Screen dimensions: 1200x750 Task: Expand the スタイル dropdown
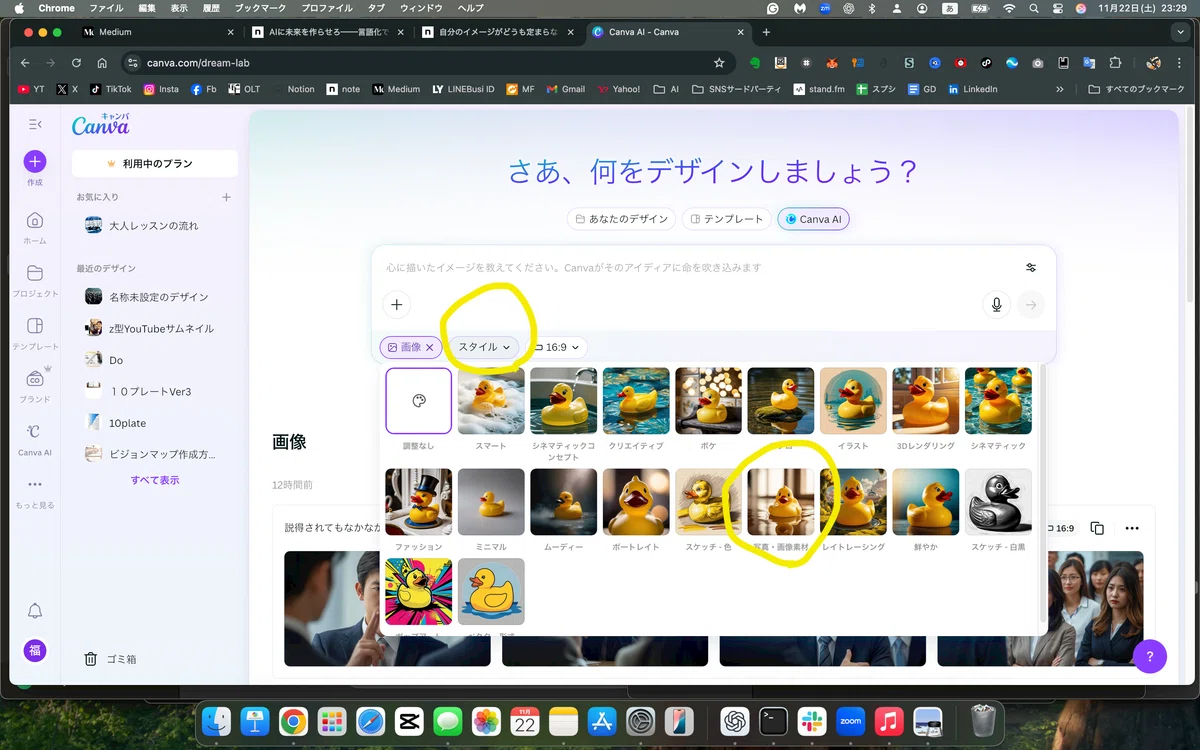pos(484,347)
